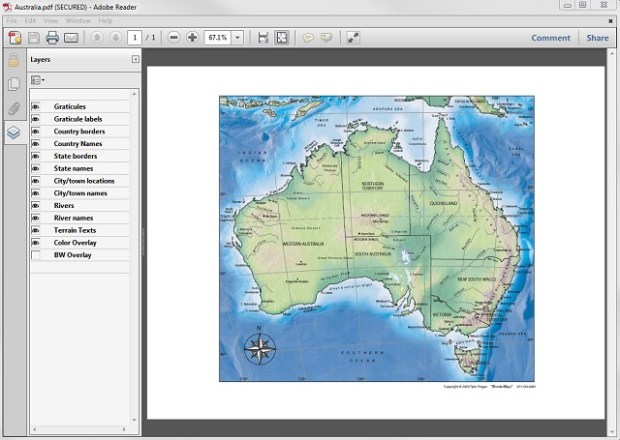620x440 pixels.
Task: Hide the Graticules layer
Action: tap(36, 106)
